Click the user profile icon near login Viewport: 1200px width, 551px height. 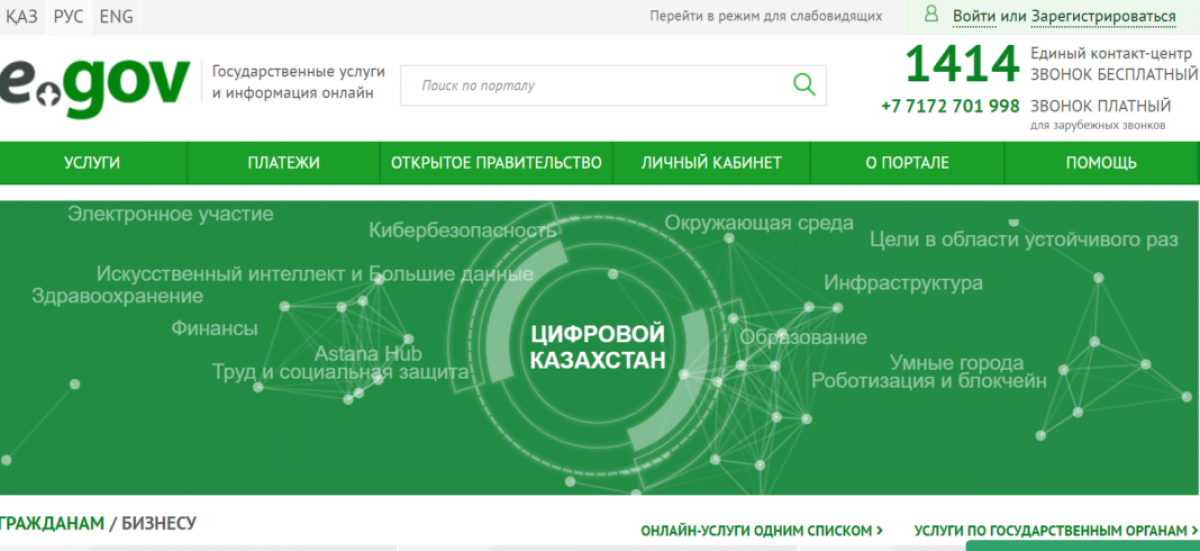pyautogui.click(x=931, y=15)
